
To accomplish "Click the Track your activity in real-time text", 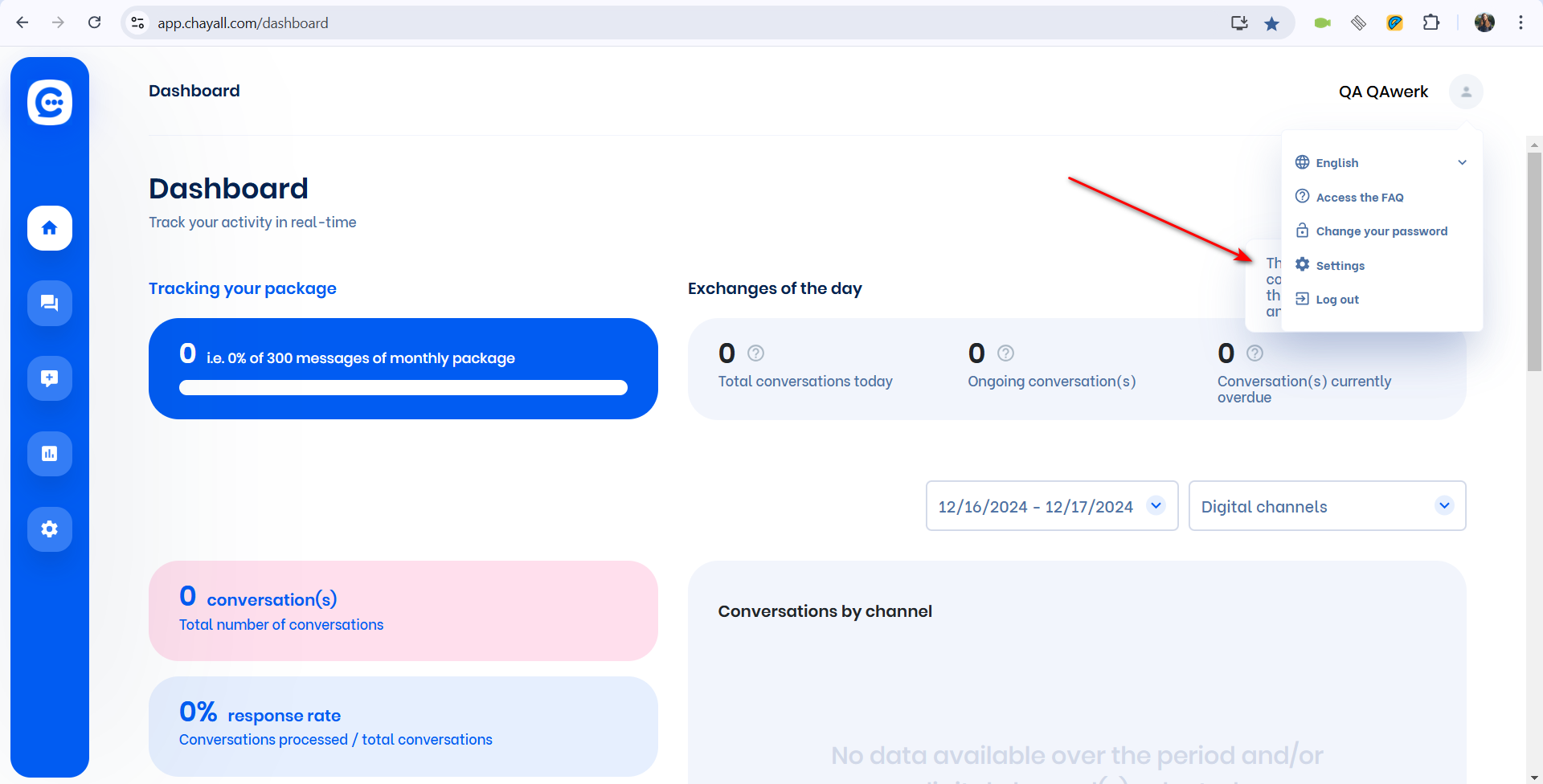I will point(252,223).
